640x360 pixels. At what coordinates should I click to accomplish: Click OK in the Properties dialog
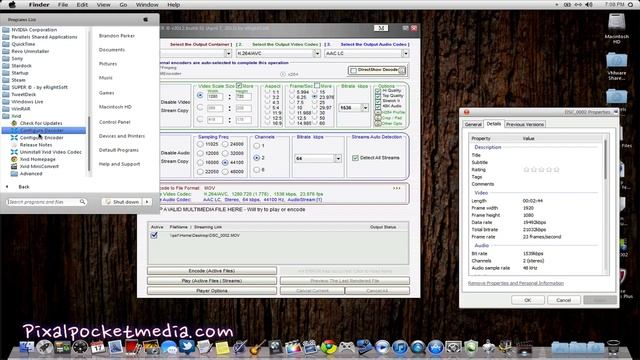[x=527, y=300]
